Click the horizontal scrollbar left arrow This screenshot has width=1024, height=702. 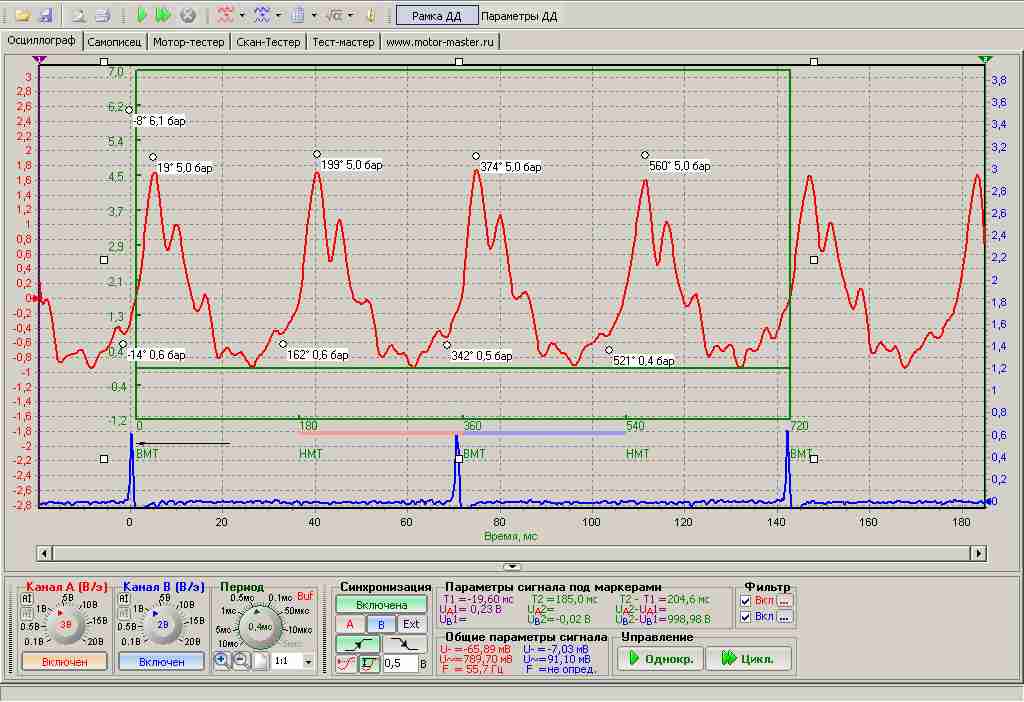44,553
